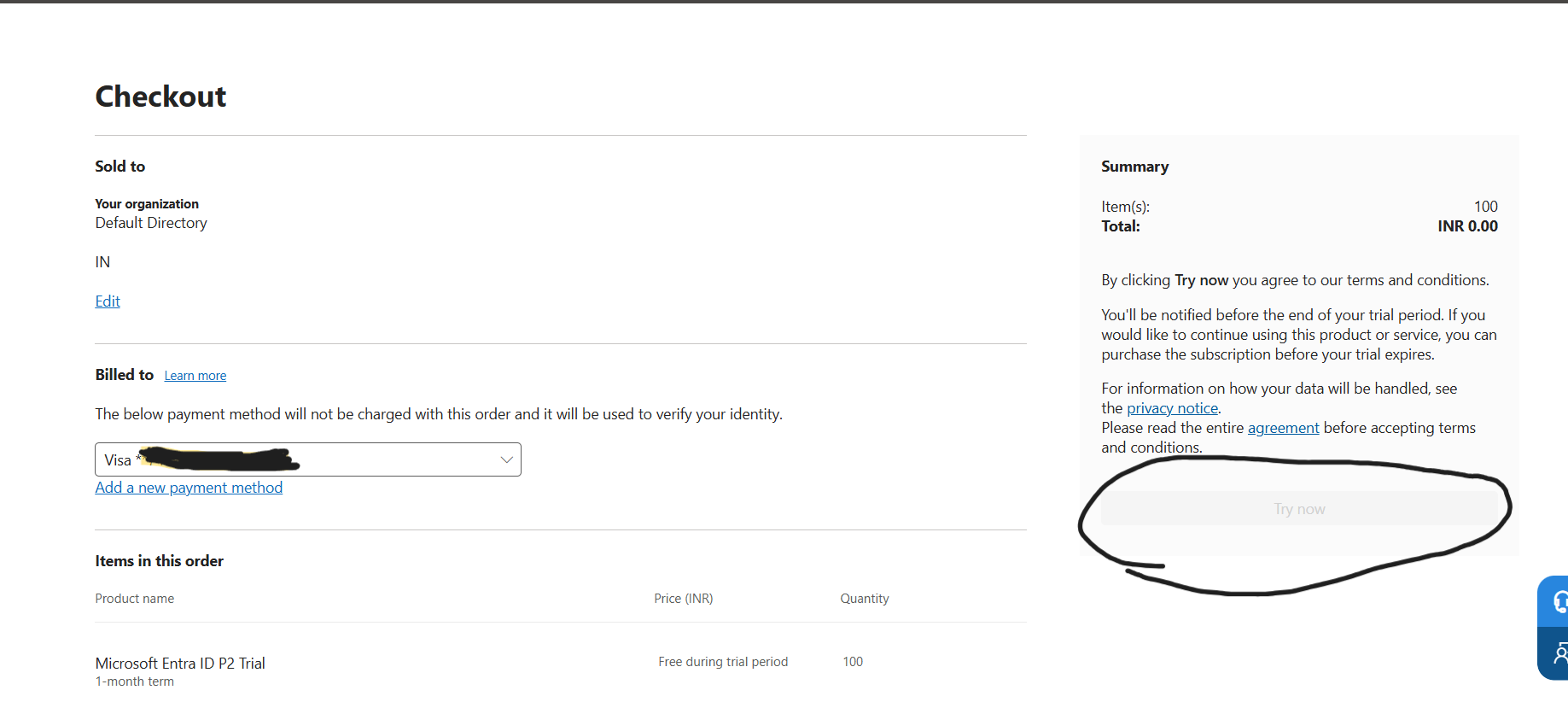Viewport: 1568px width, 702px height.
Task: Click the Price (INR) column header
Action: point(684,599)
